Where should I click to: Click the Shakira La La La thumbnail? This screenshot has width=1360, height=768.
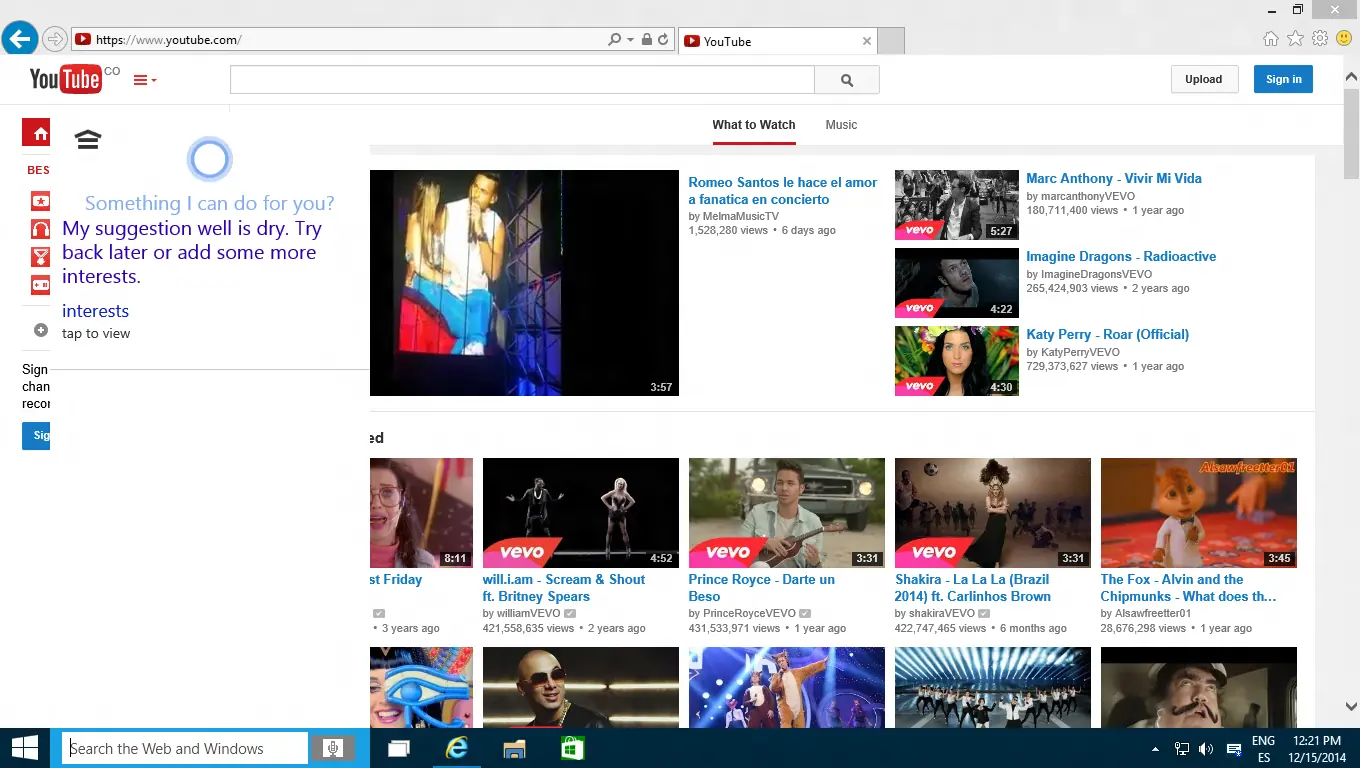point(992,513)
